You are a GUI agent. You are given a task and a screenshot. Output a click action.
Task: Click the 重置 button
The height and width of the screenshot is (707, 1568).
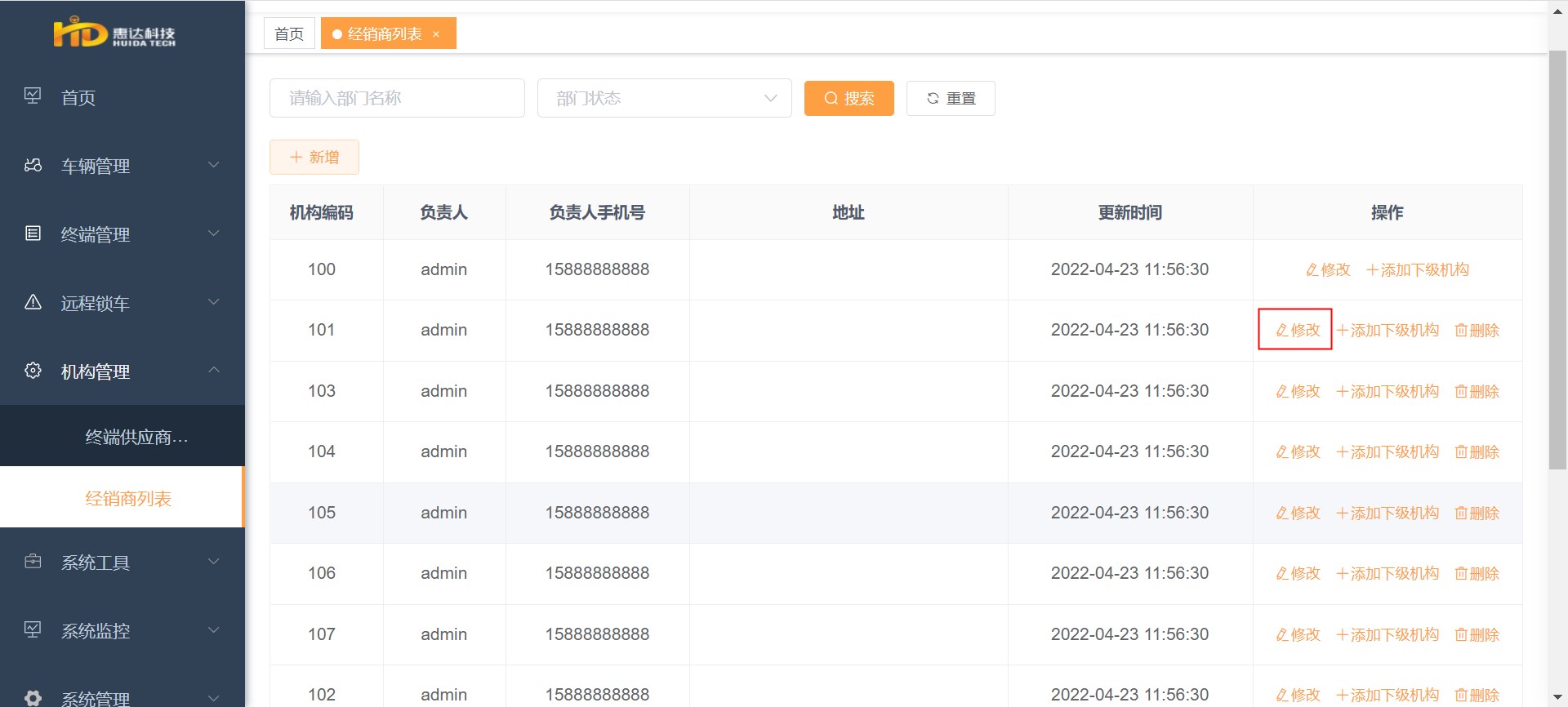tap(951, 98)
